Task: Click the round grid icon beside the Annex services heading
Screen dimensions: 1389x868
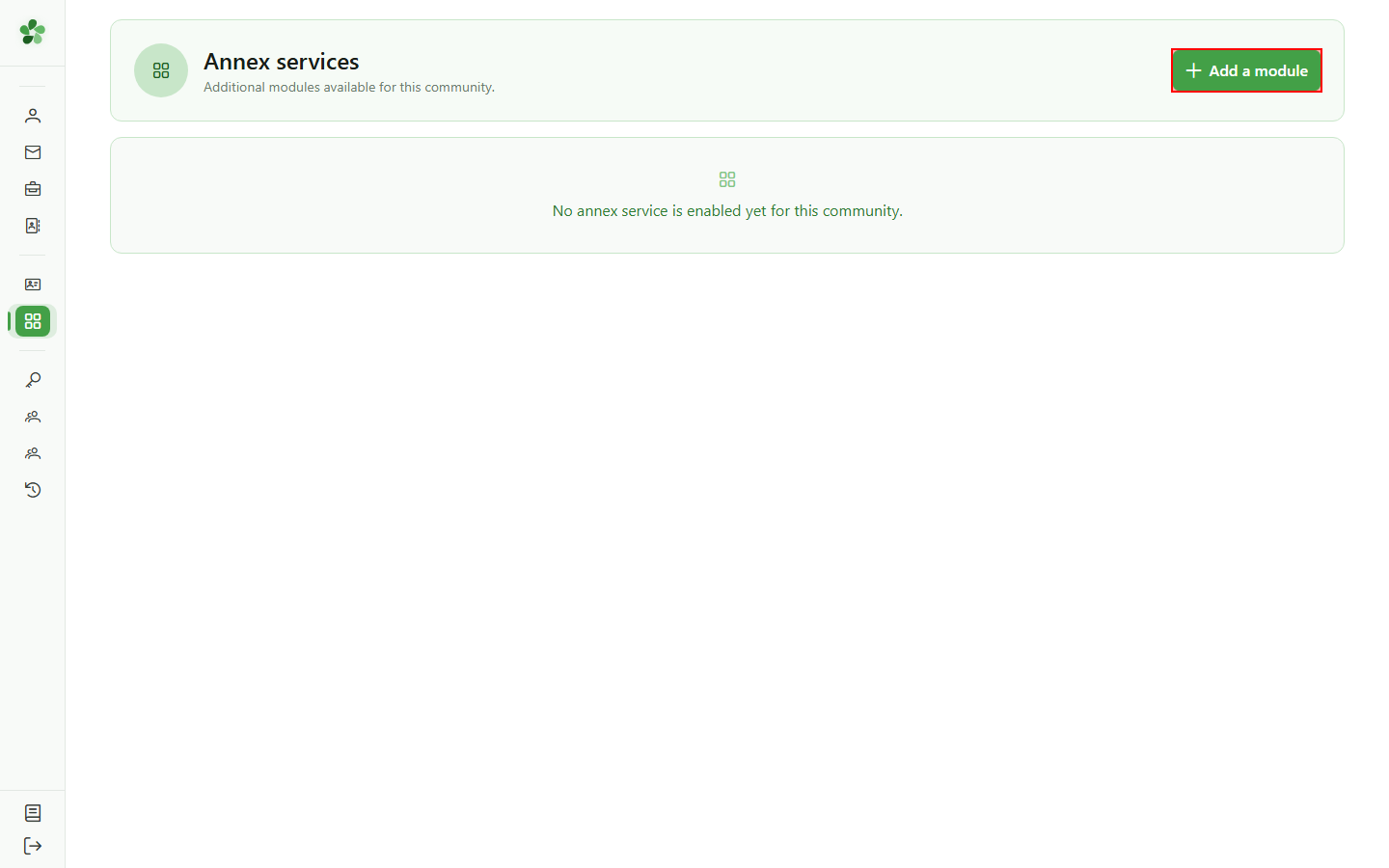Action: click(161, 70)
